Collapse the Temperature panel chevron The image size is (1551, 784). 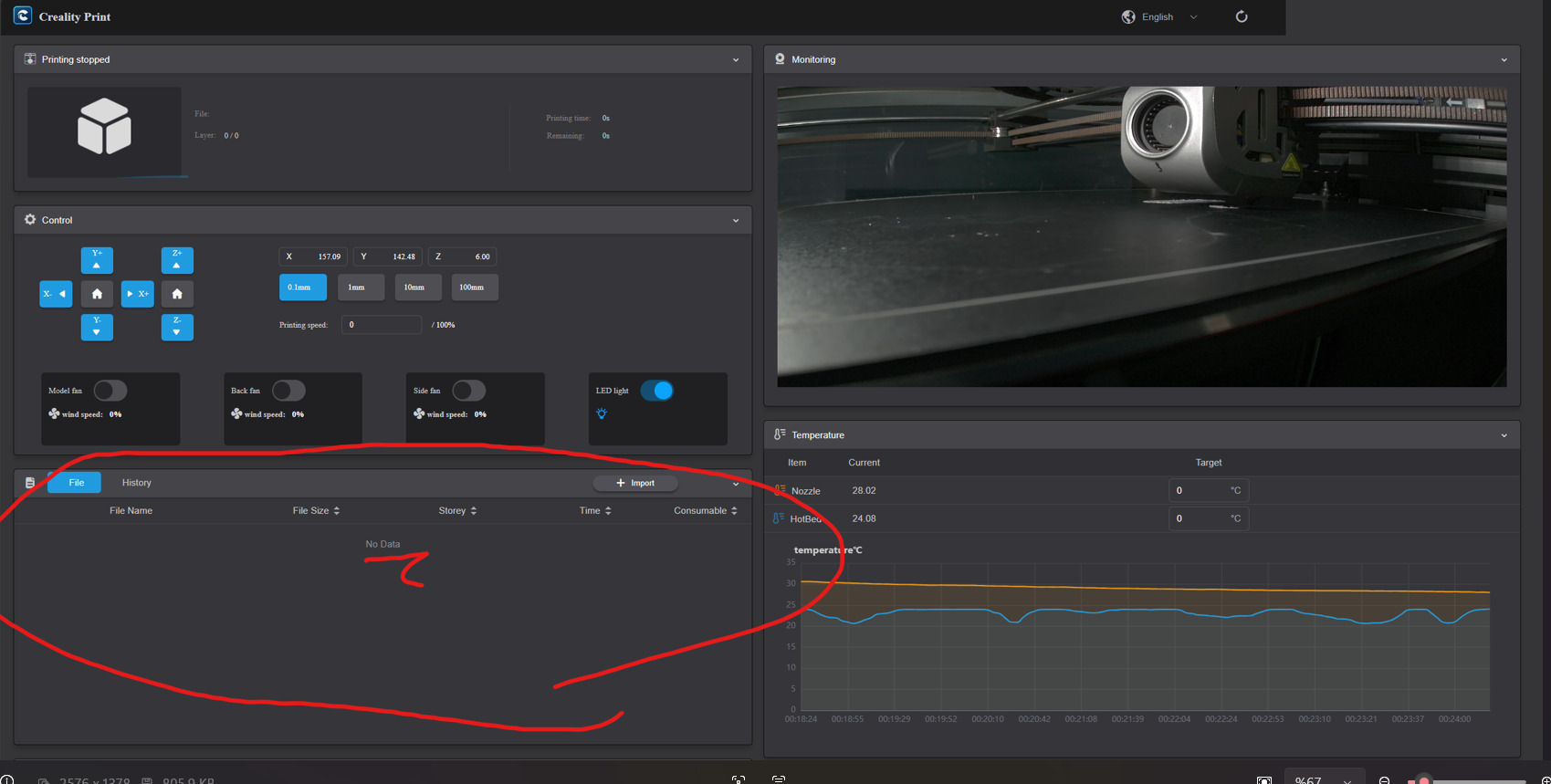[1504, 435]
